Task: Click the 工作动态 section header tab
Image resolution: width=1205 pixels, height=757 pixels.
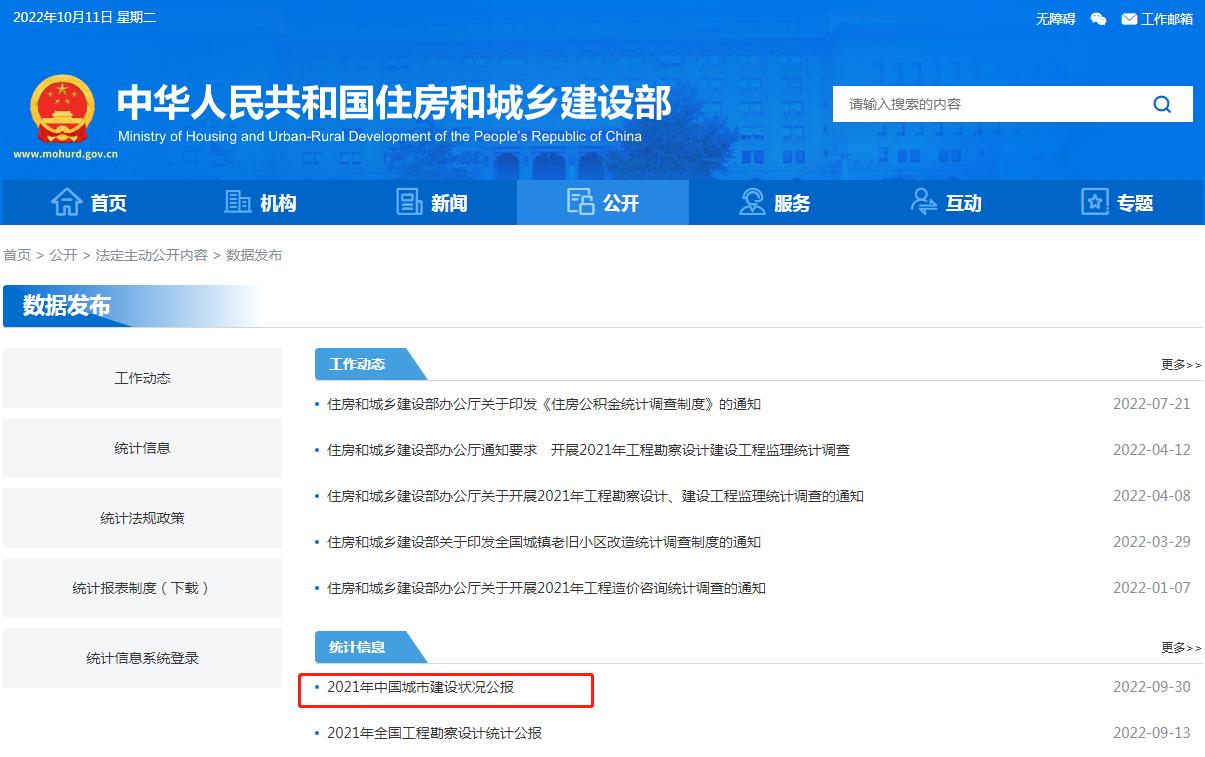Action: (x=370, y=364)
